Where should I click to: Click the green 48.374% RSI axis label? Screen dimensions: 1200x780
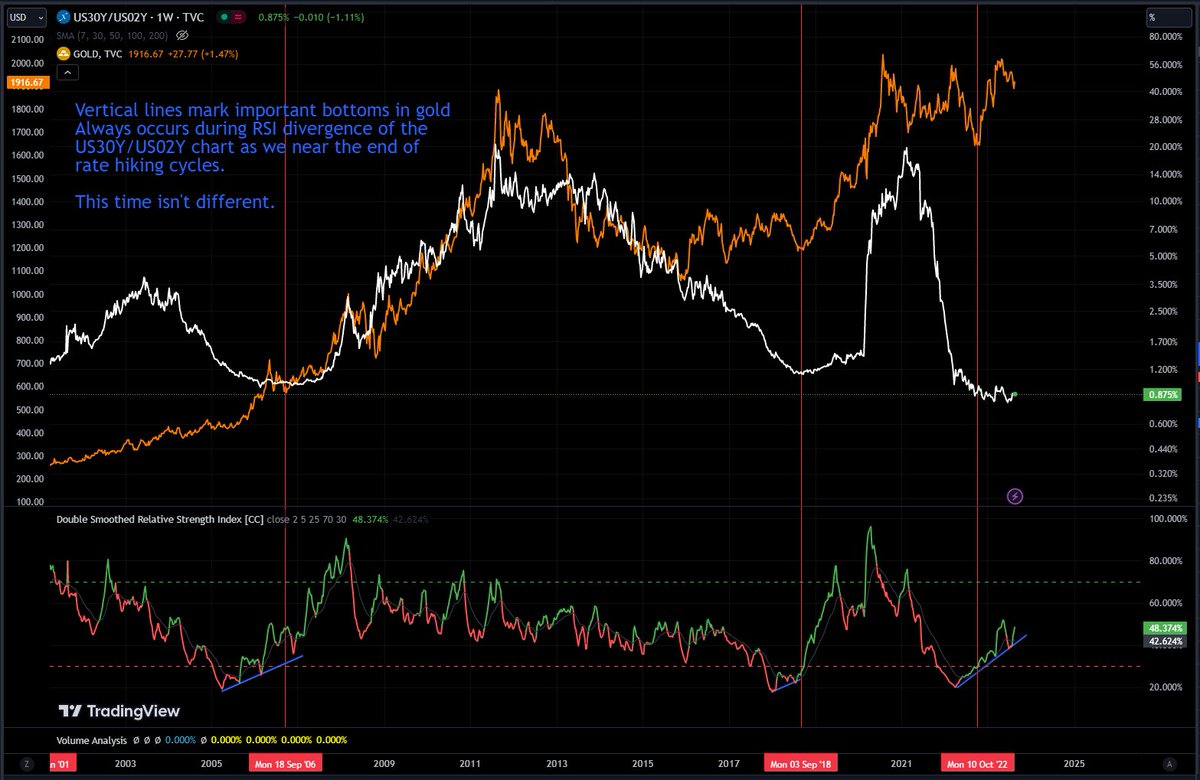(x=1164, y=628)
